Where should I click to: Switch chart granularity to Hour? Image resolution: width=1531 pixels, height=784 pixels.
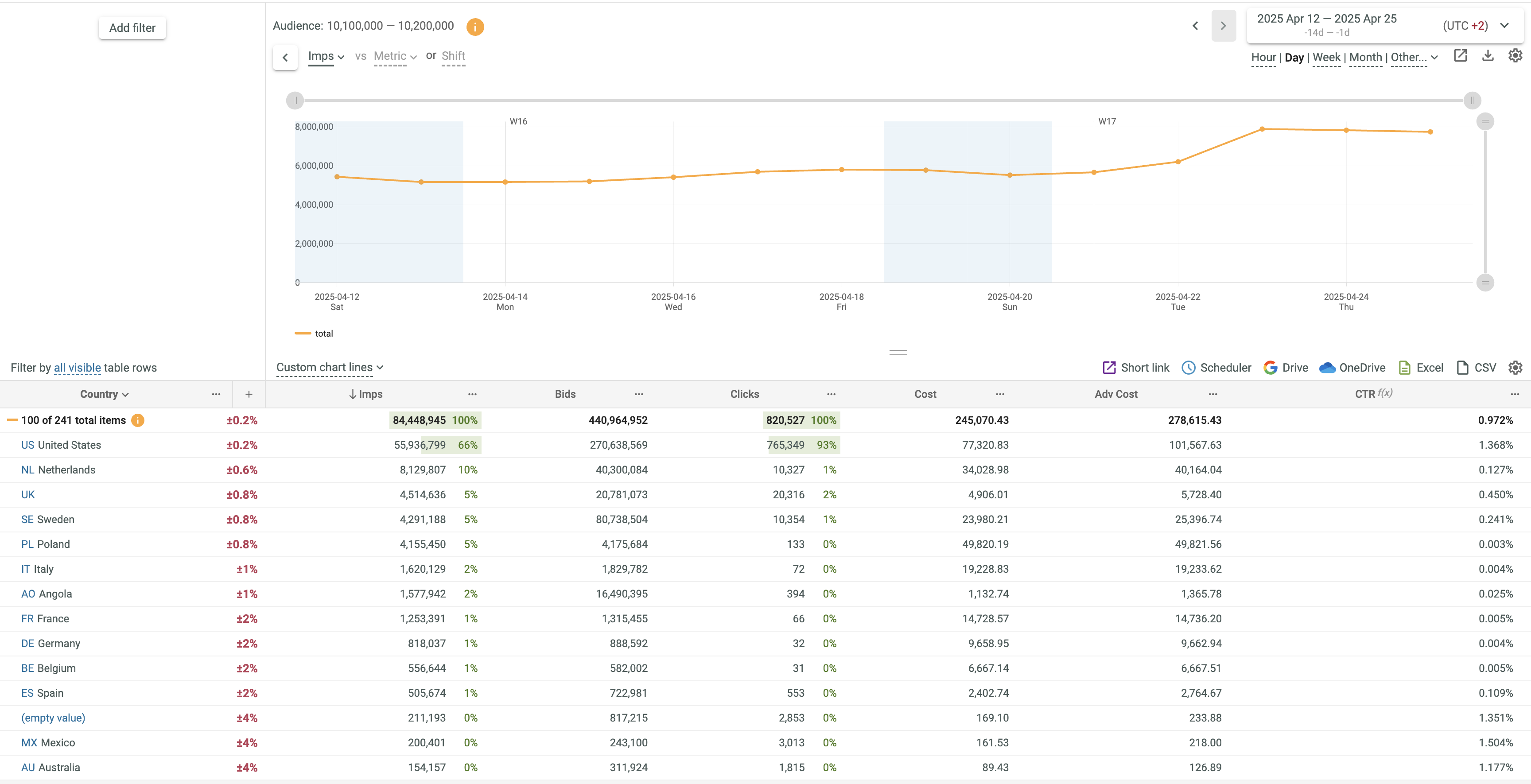point(1263,57)
